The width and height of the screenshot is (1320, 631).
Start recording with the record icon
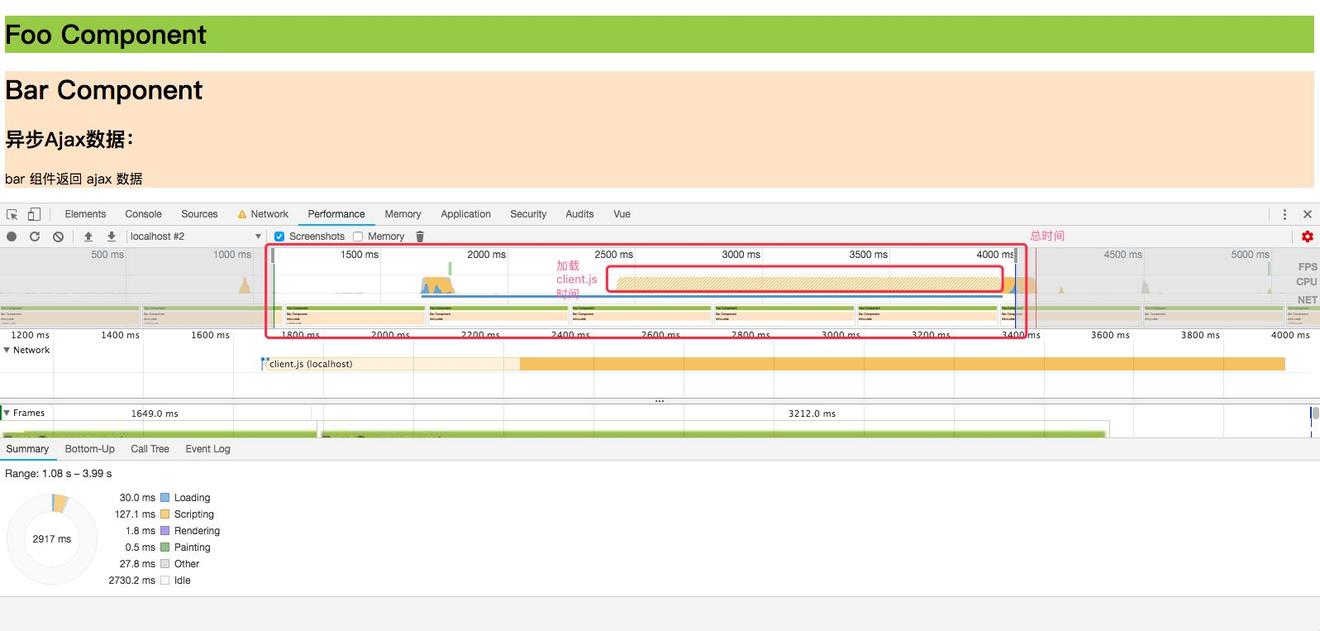click(10, 236)
